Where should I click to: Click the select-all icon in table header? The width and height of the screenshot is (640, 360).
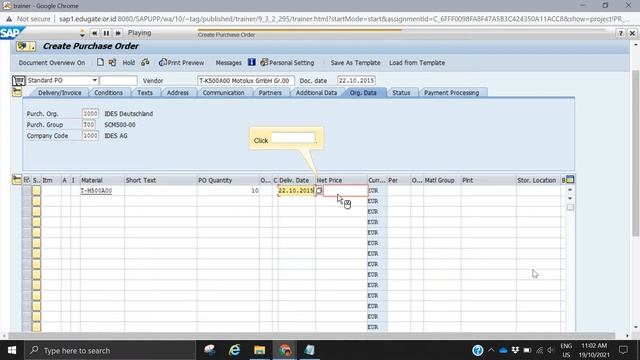27,180
